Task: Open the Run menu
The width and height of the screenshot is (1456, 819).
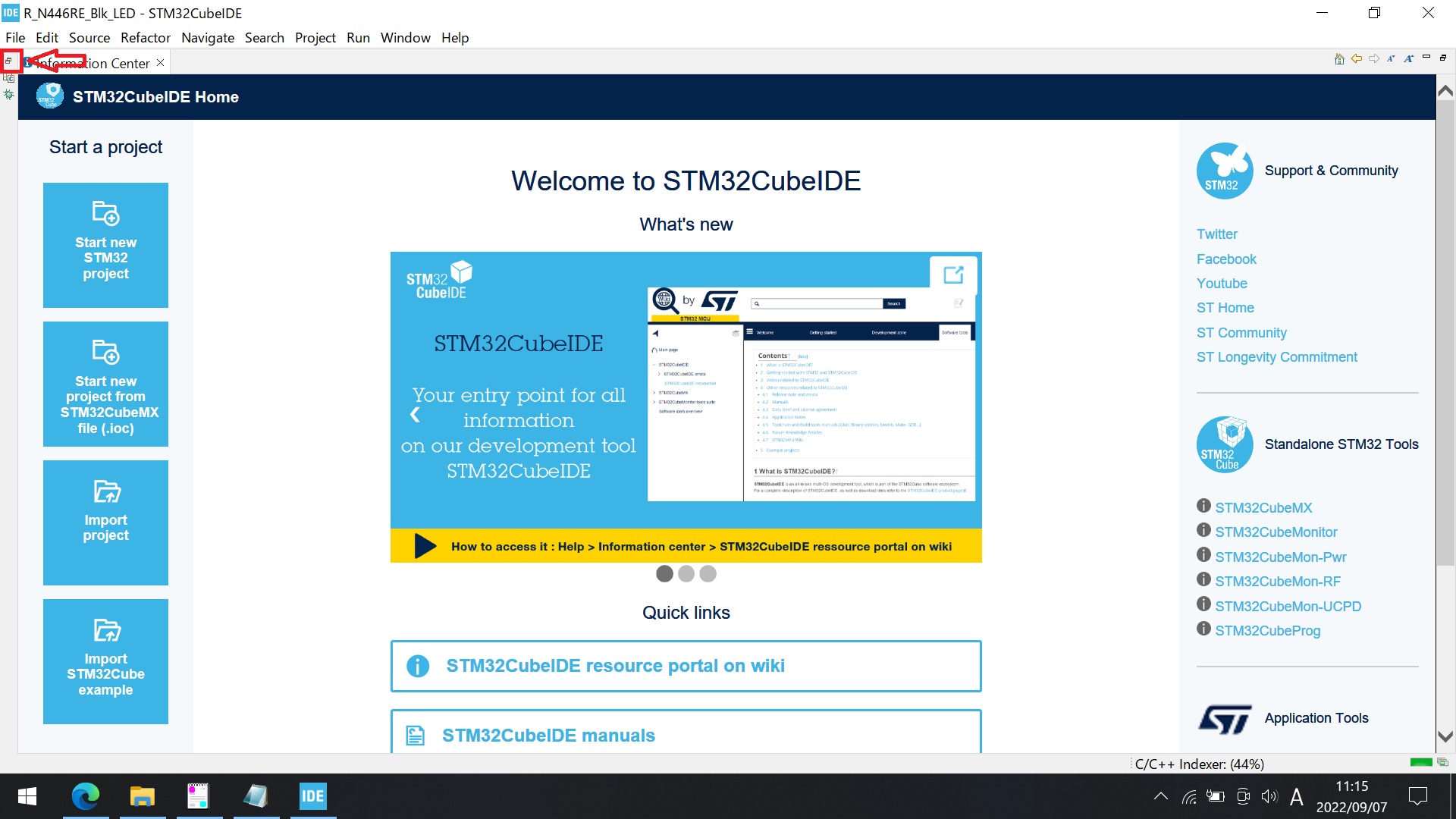Action: pyautogui.click(x=359, y=38)
